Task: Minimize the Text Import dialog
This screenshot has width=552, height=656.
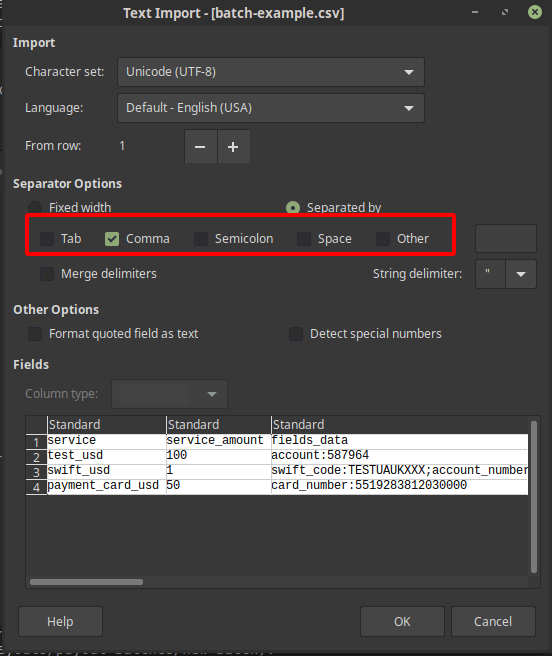Action: [475, 12]
